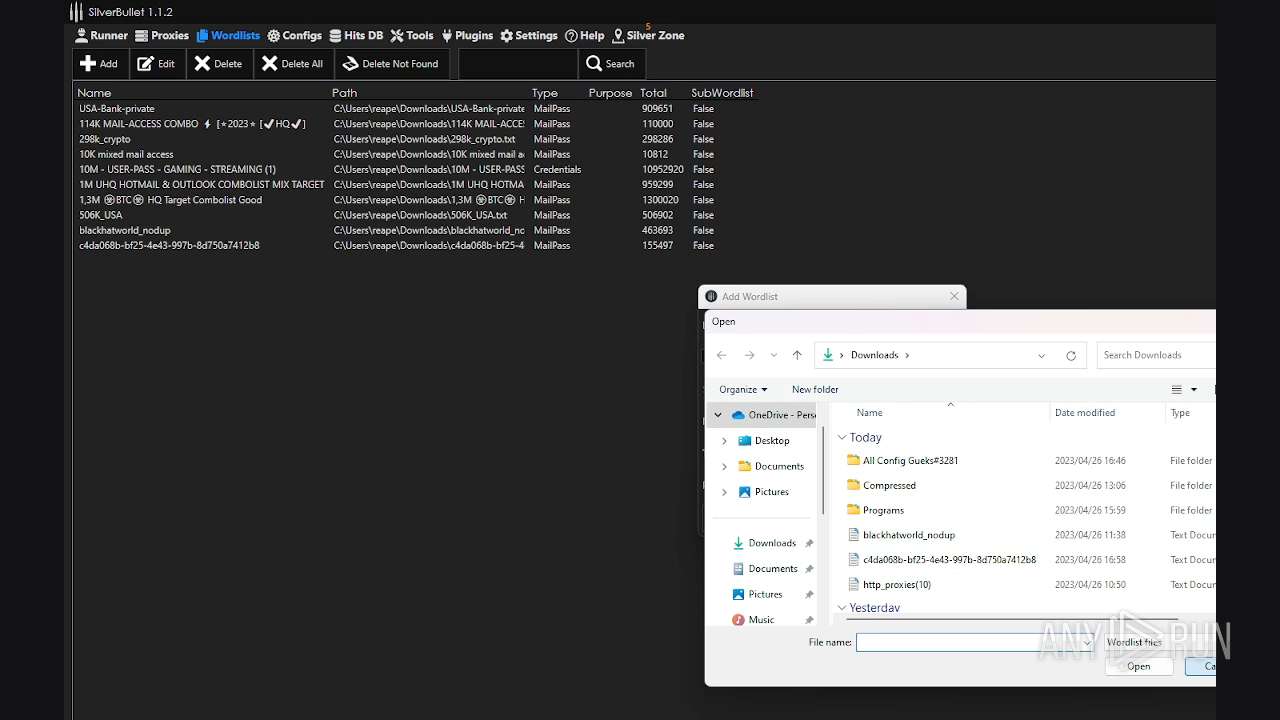Select c4da068b text file in Open dialog
The image size is (1280, 720).
coord(949,560)
